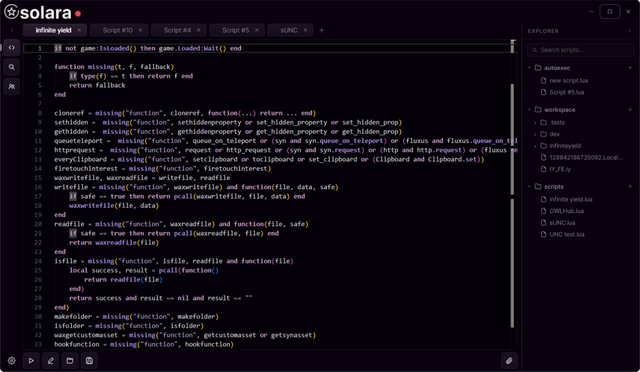This screenshot has width=640, height=372.
Task: Add a file to autoexec folder
Action: (630, 68)
